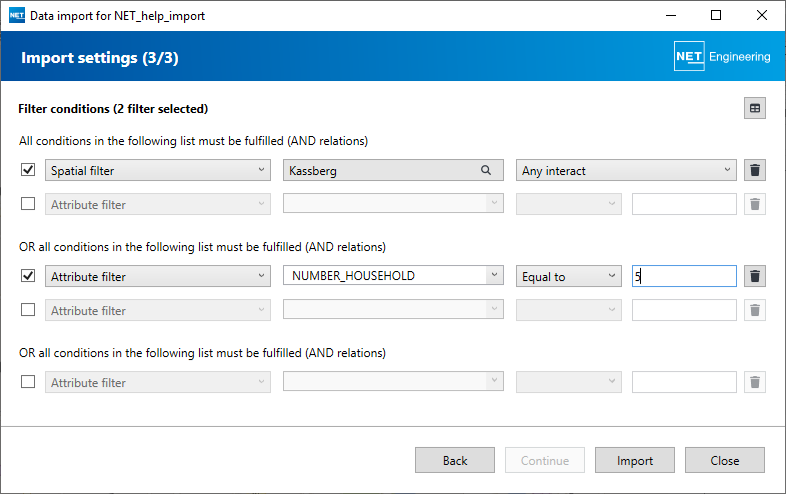Click the NET Engineering logo
This screenshot has width=786, height=494.
pyautogui.click(x=722, y=56)
